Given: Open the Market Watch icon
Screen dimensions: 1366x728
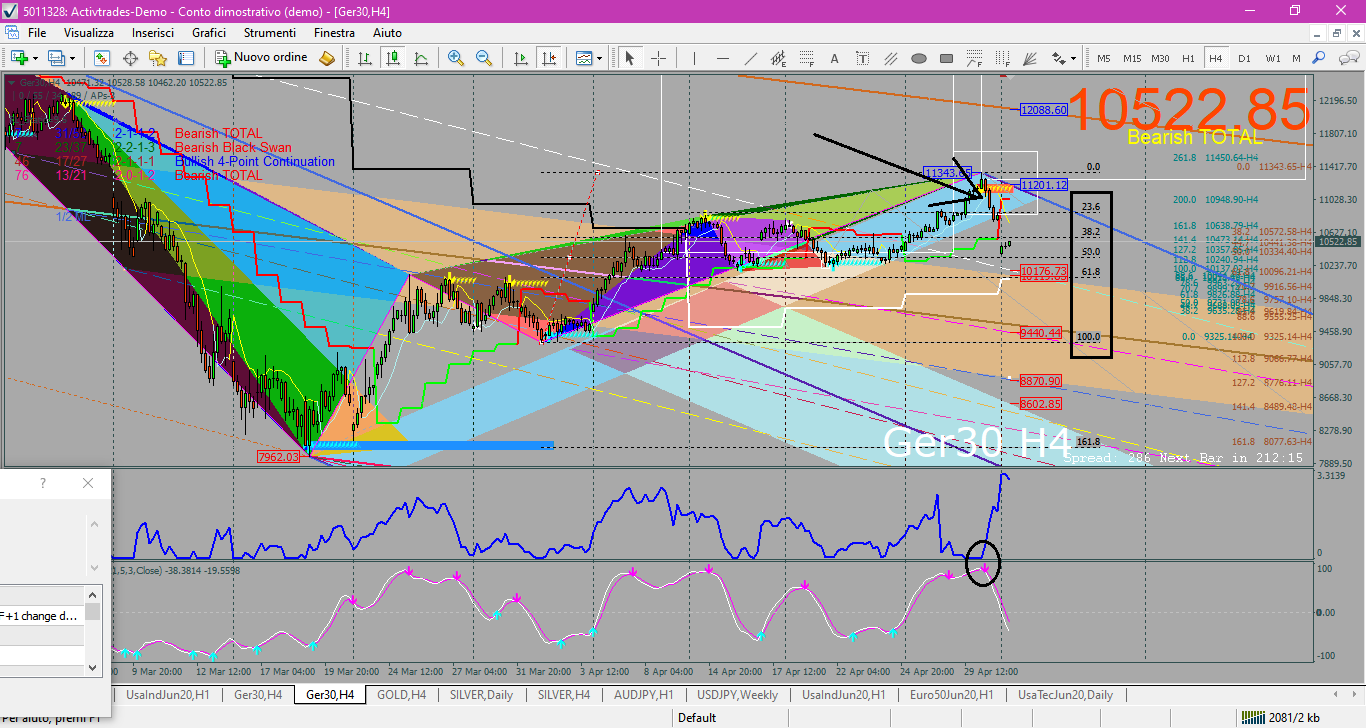Looking at the screenshot, I should coord(102,58).
